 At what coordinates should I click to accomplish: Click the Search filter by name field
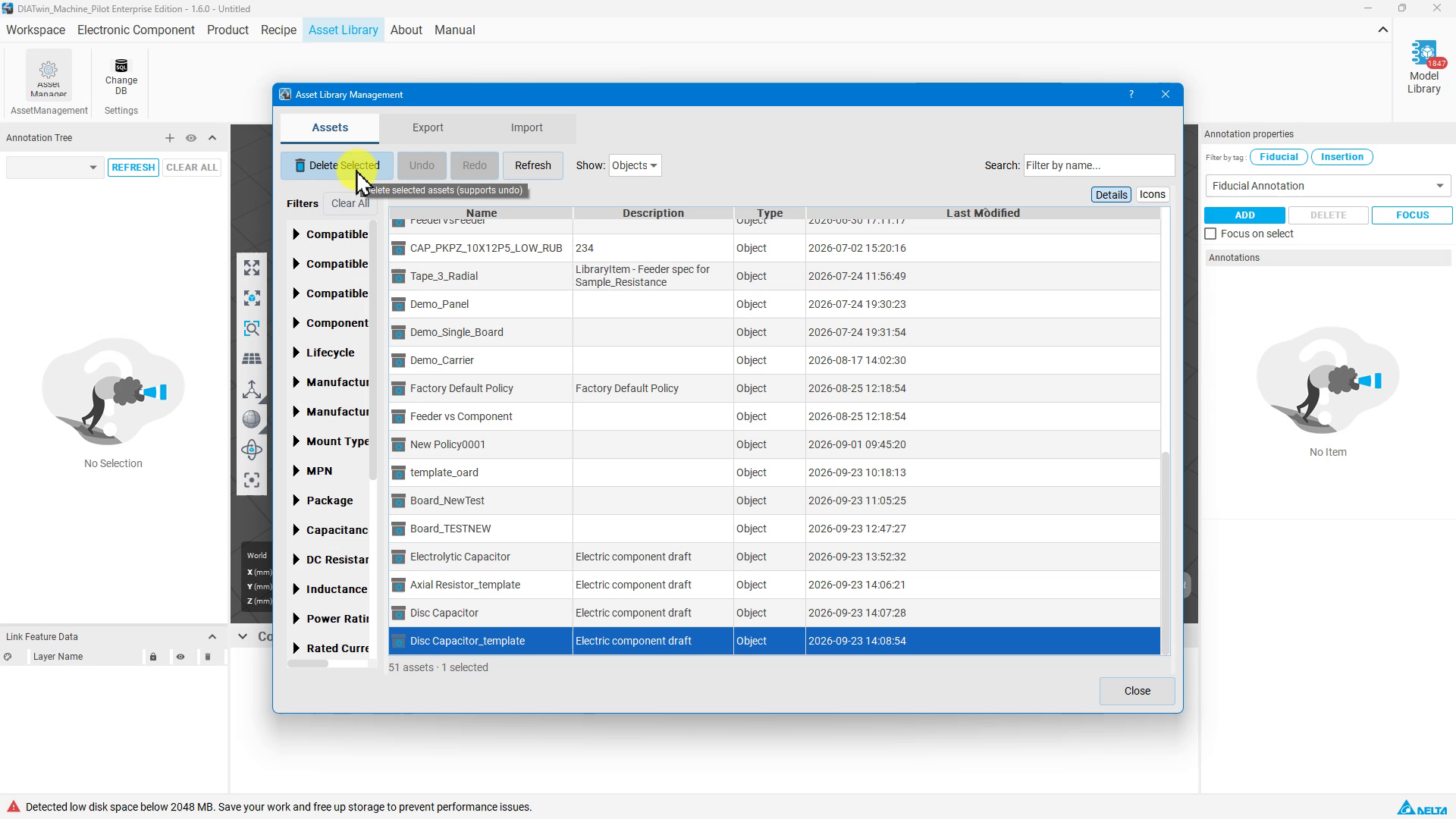coord(1099,165)
